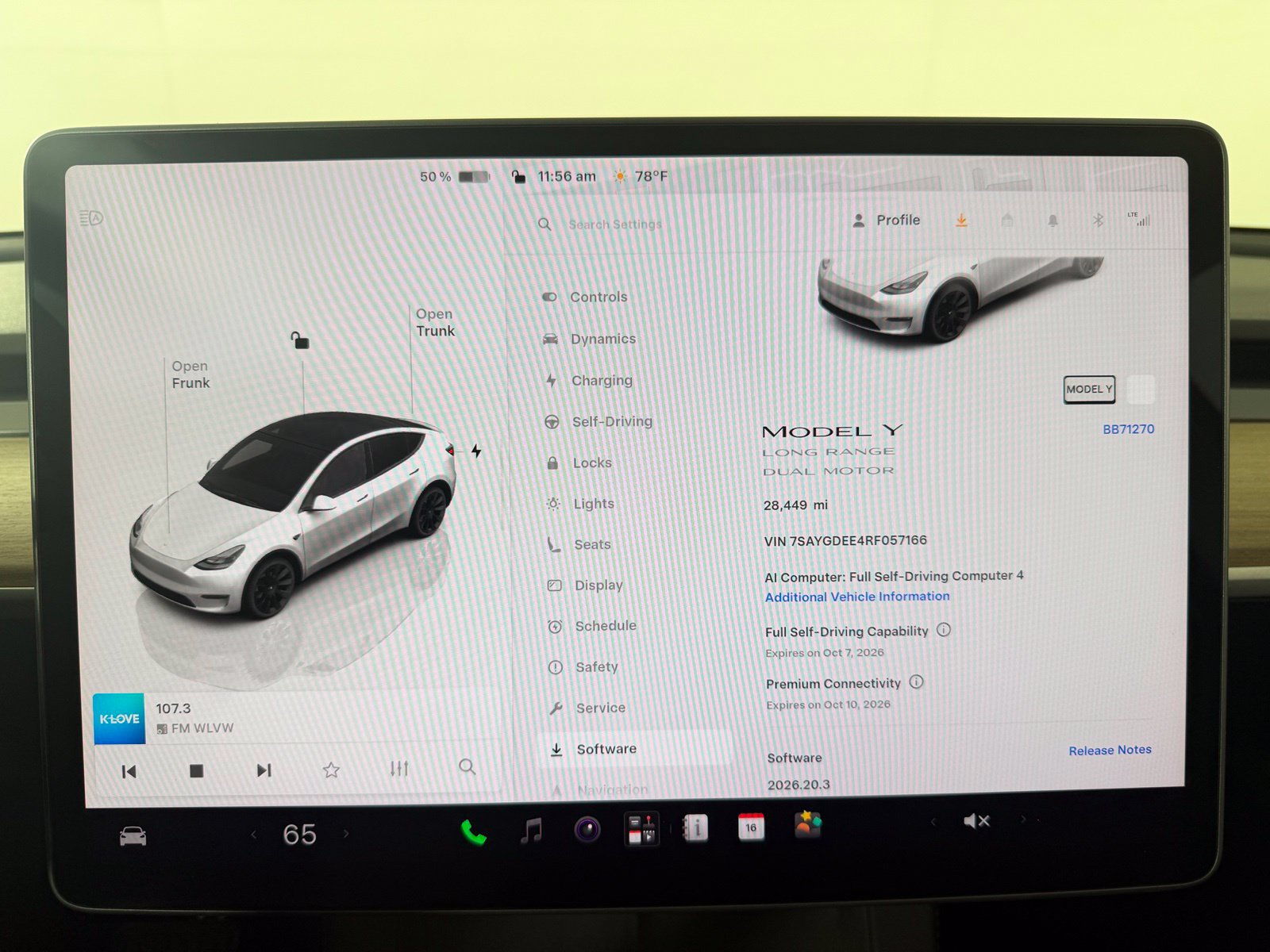Screen dimensions: 1270x952
Task: Open Schedule settings menu
Action: pos(592,626)
